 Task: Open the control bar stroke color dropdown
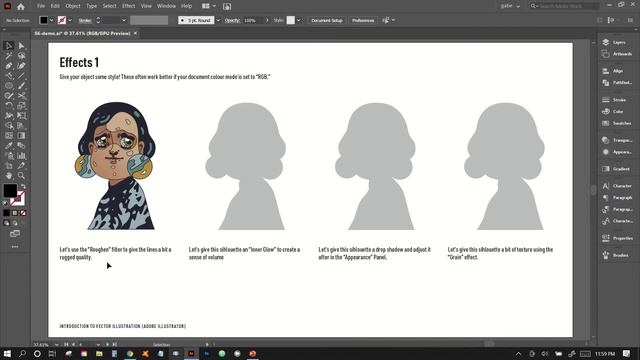(x=70, y=20)
